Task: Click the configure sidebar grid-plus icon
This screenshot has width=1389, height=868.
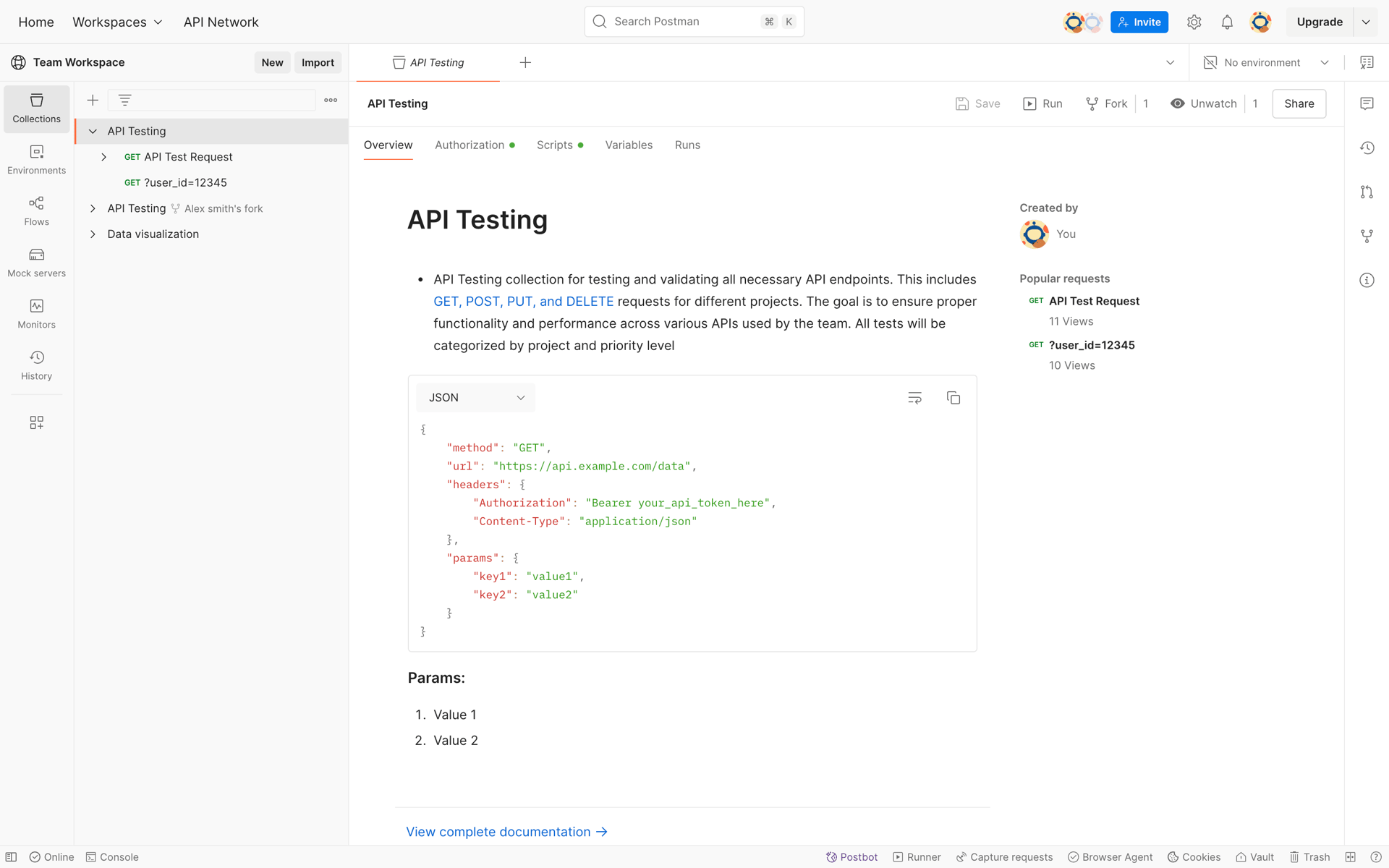Action: [36, 422]
